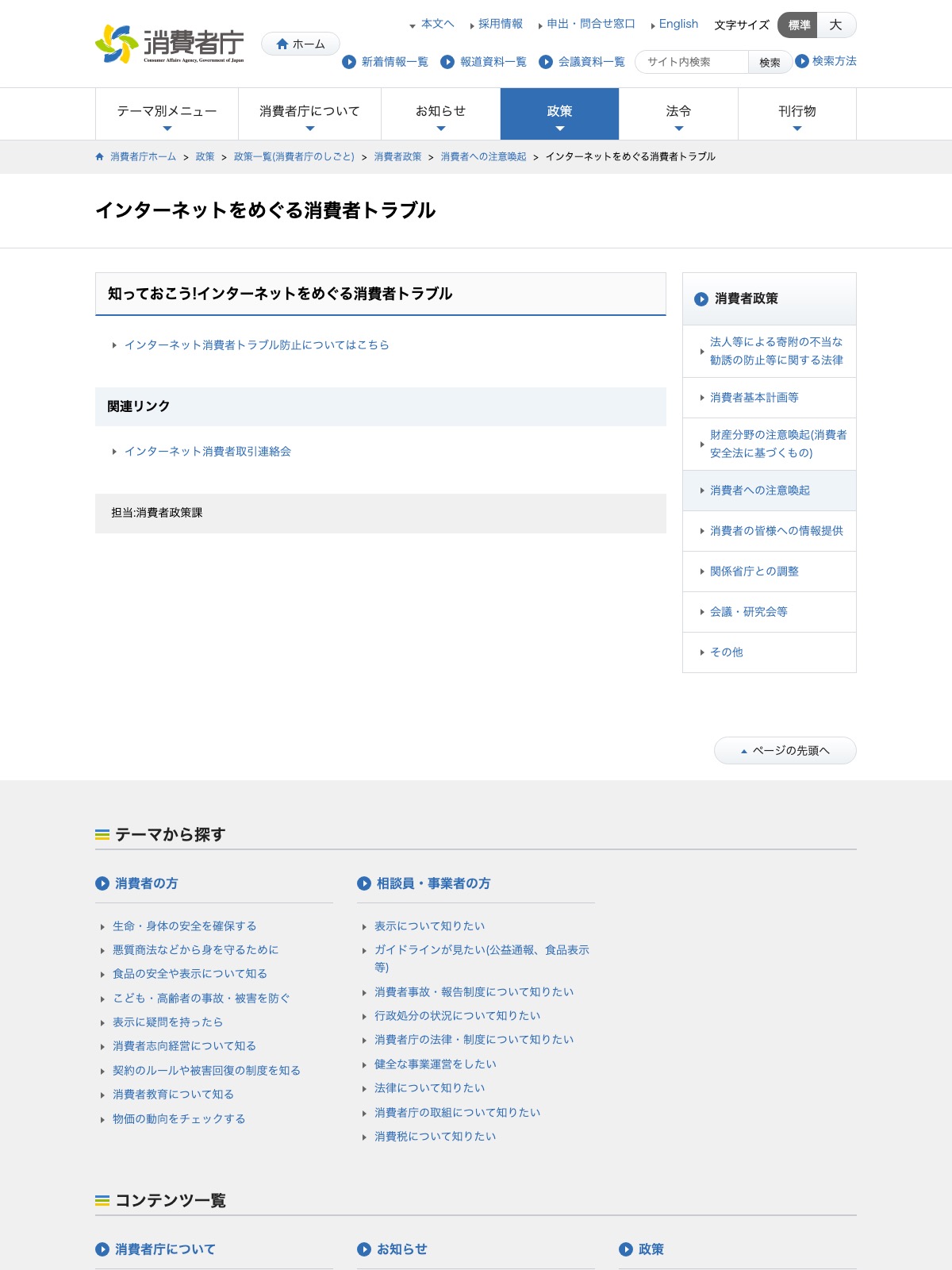
Task: Click the circle icon beside 政策 footer heading
Action: click(626, 1249)
